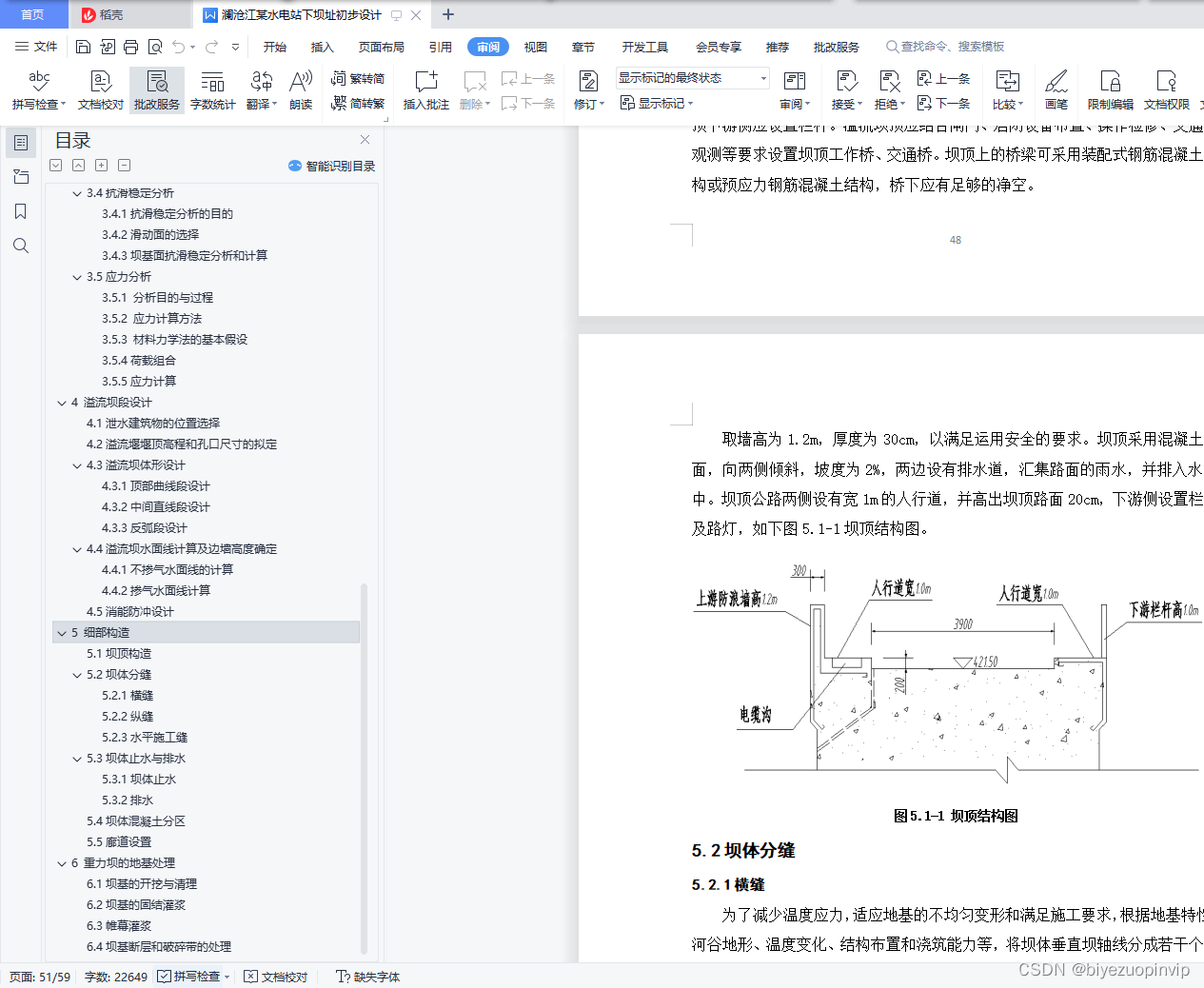Convert text with 繁转简

[358, 79]
